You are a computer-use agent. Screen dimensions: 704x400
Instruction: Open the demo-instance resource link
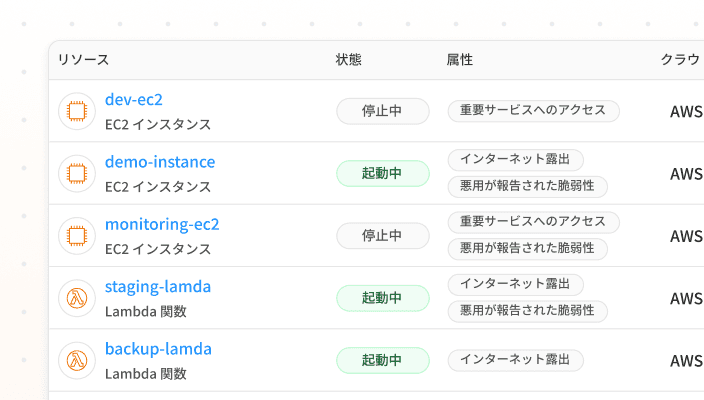pyautogui.click(x=160, y=161)
